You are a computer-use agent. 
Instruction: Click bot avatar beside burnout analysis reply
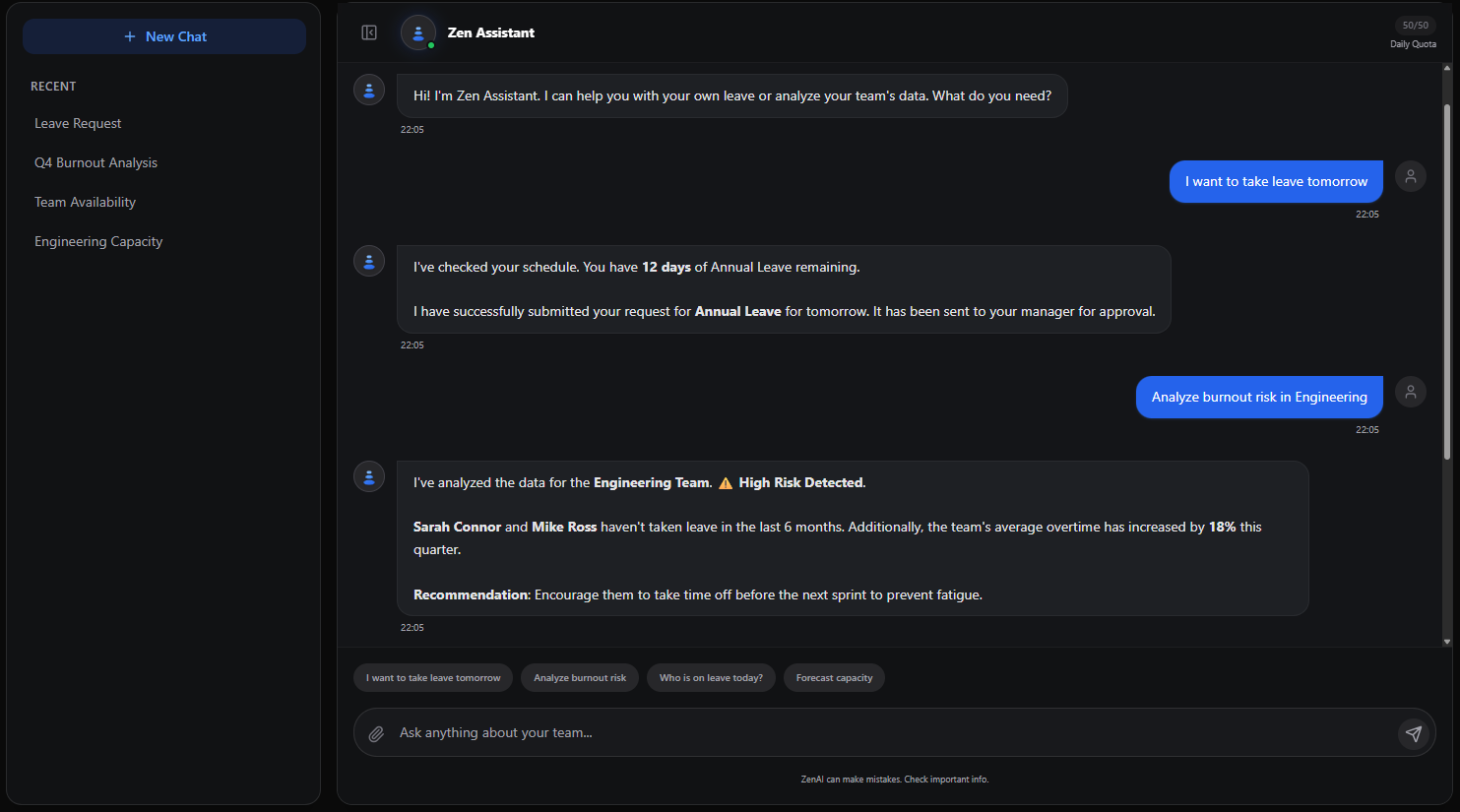coord(369,477)
